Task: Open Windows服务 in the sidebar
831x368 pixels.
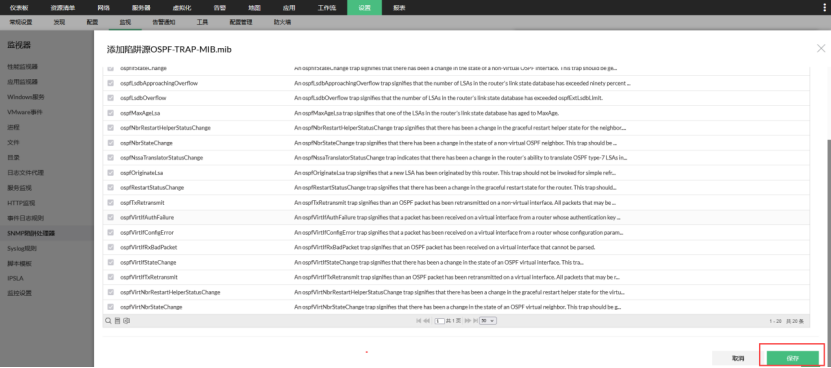Action: (x=25, y=97)
